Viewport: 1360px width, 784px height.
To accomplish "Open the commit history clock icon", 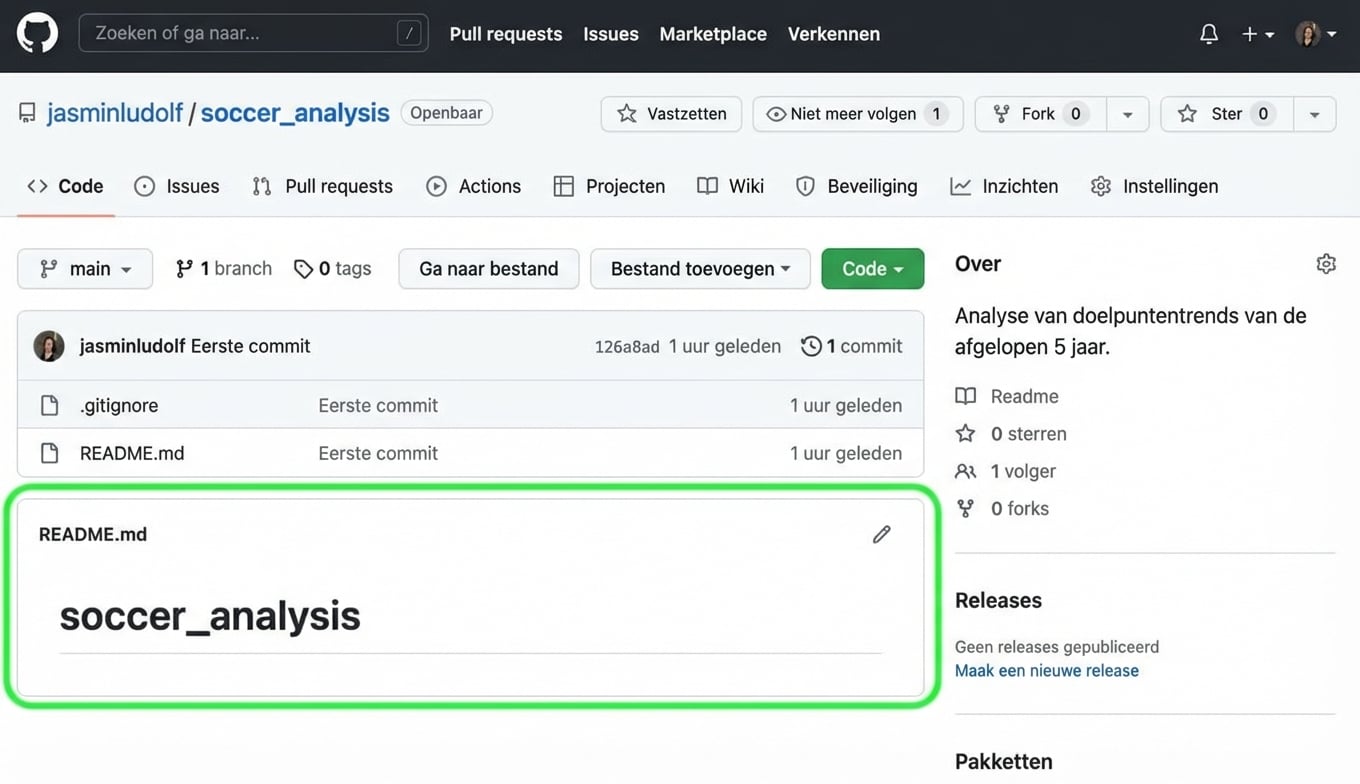I will (x=811, y=346).
